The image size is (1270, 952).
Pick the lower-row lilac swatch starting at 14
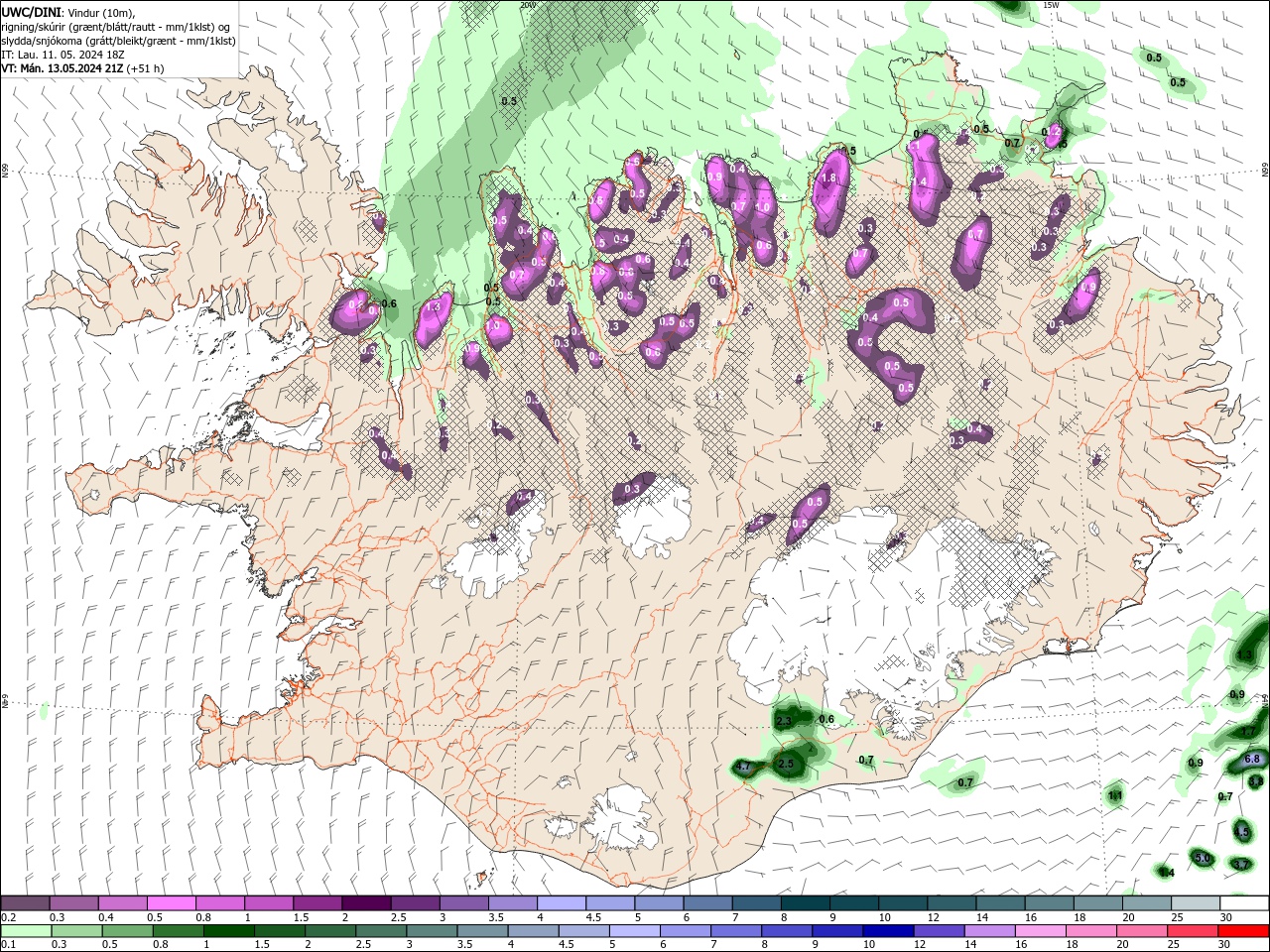(988, 931)
